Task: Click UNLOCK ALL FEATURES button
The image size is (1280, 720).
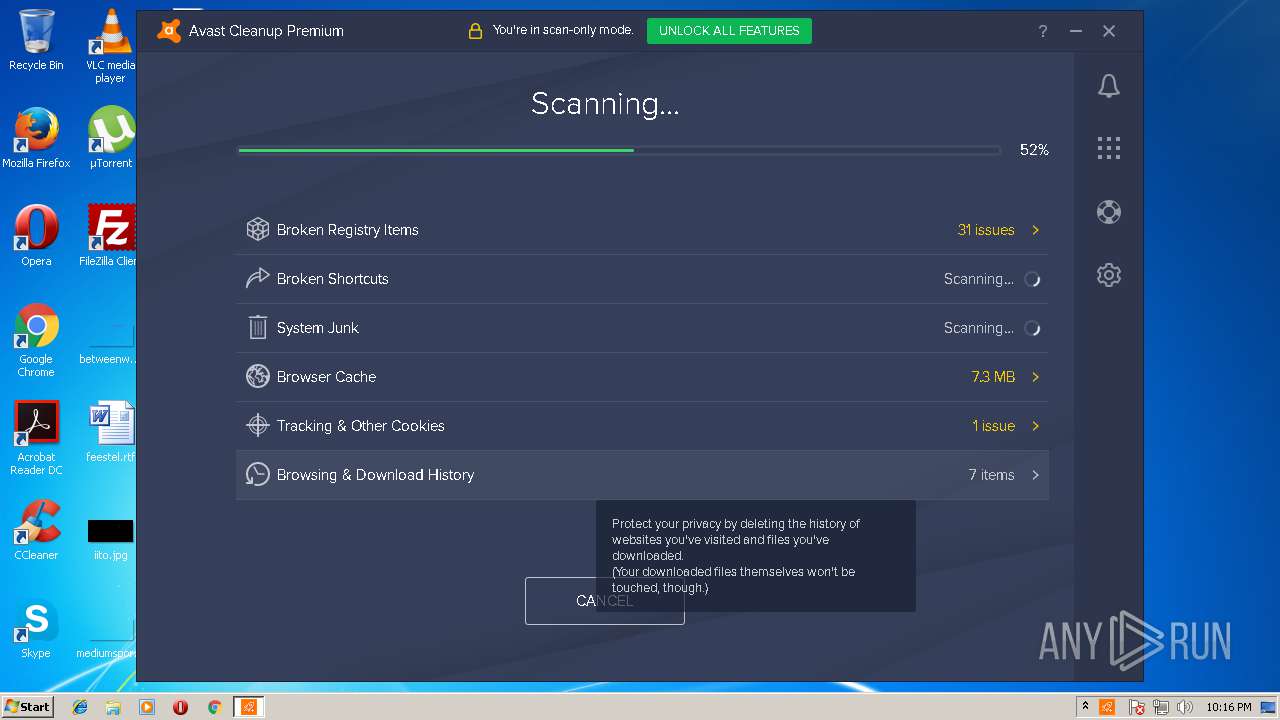Action: click(729, 31)
